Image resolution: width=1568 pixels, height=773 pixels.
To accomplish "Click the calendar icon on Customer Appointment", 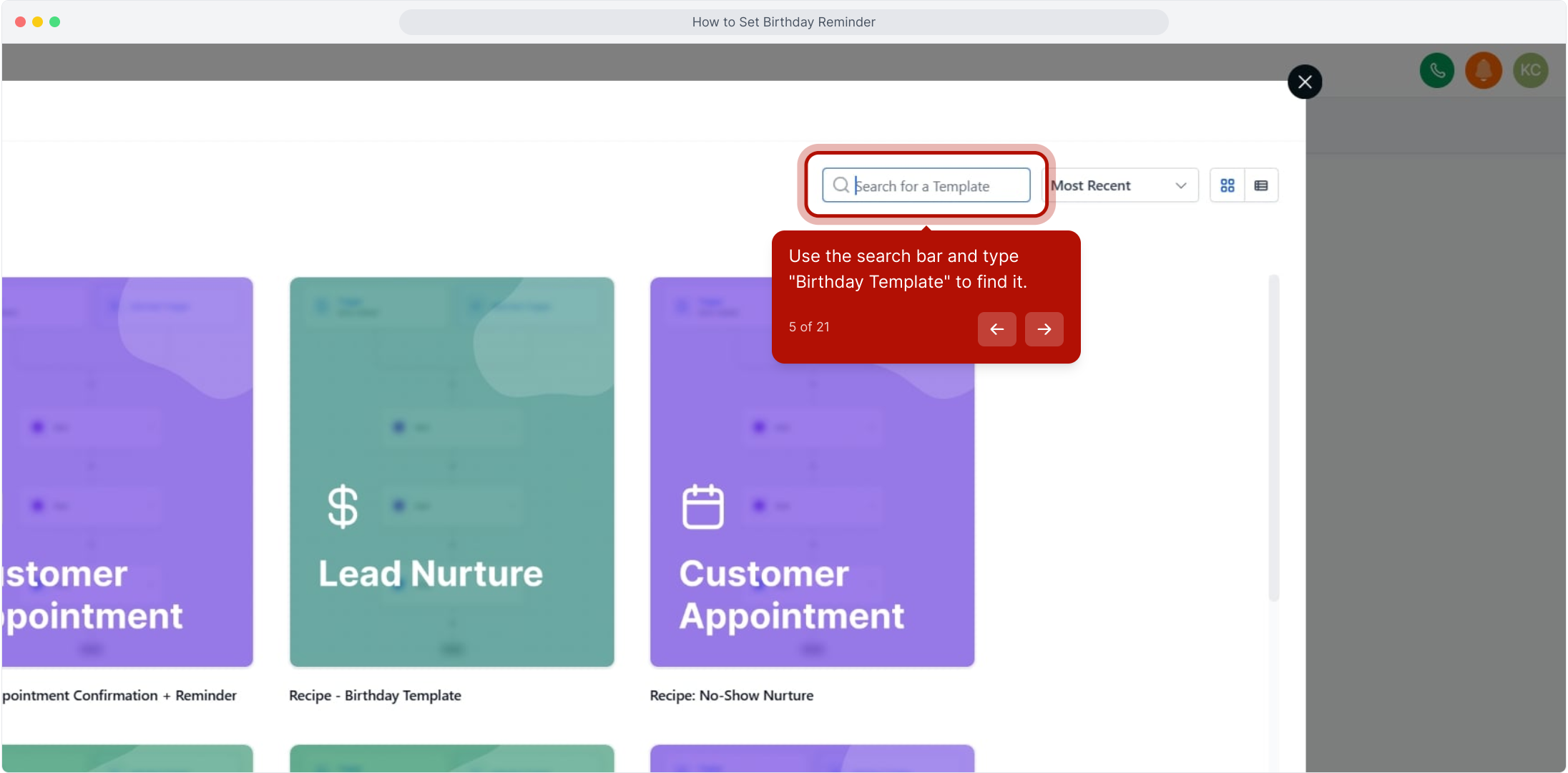I will pos(702,507).
